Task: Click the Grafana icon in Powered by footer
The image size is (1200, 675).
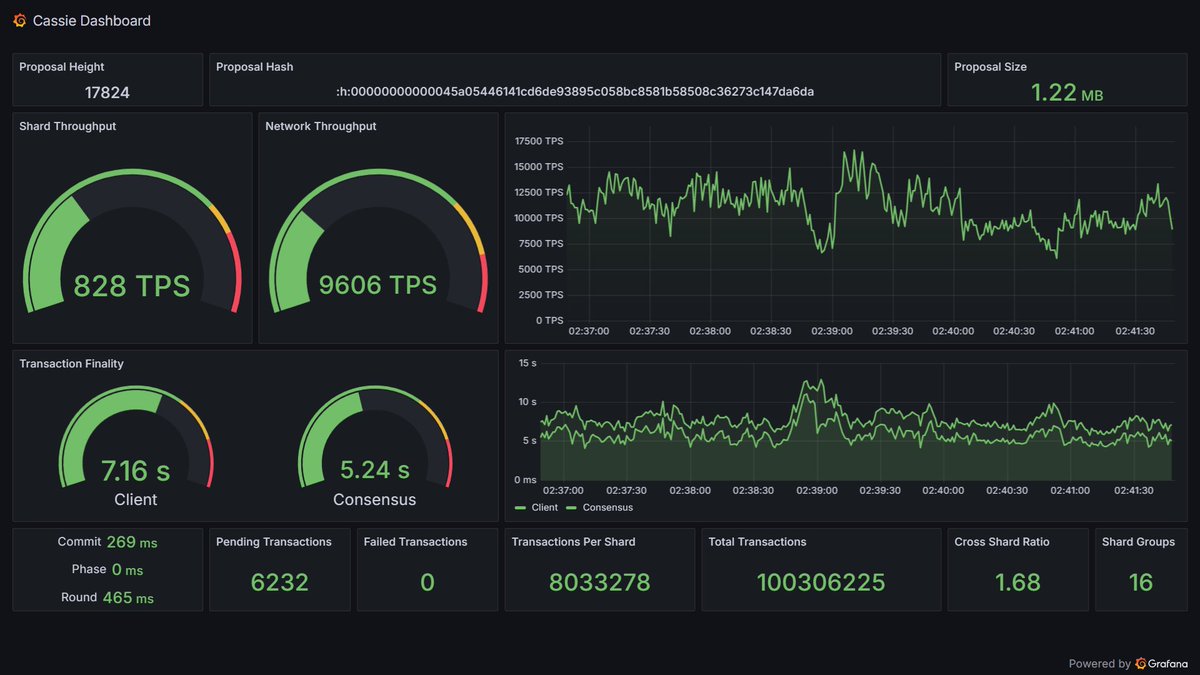Action: coord(1144,663)
